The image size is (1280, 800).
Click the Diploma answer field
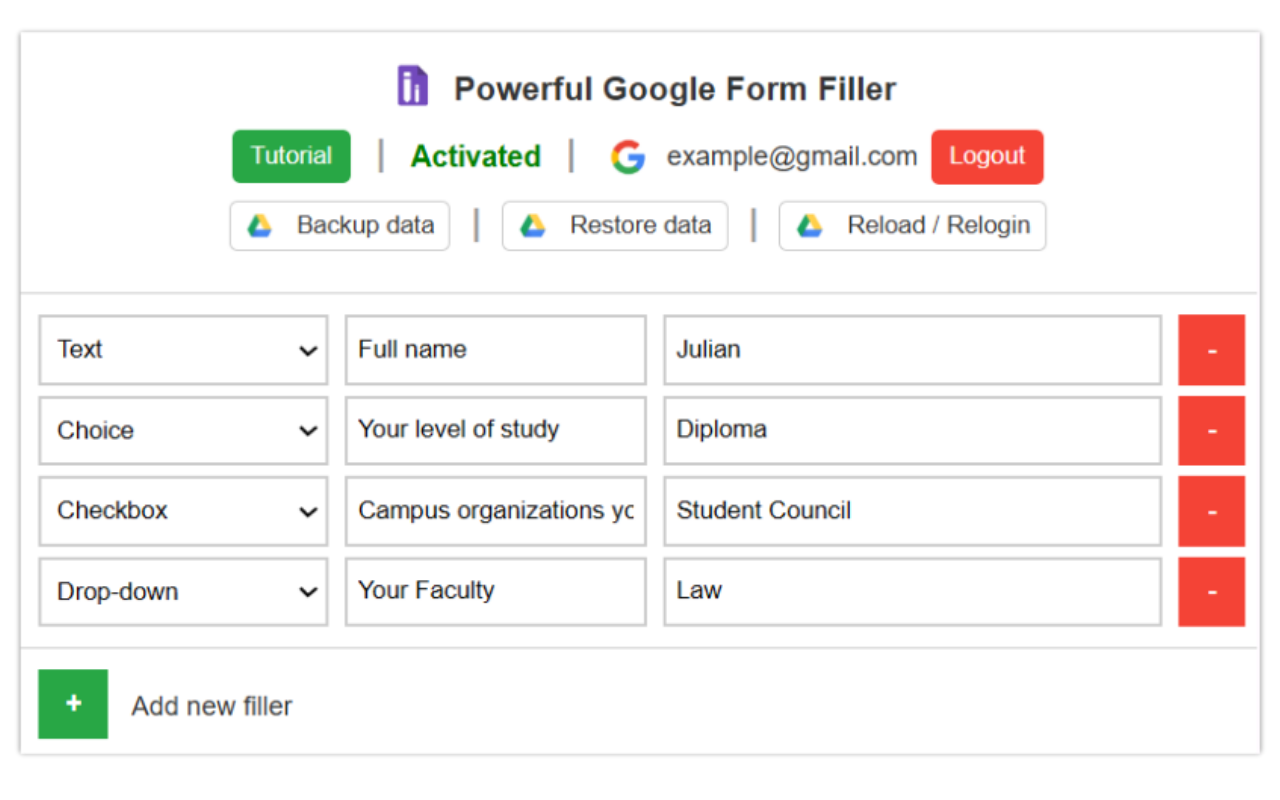click(913, 430)
